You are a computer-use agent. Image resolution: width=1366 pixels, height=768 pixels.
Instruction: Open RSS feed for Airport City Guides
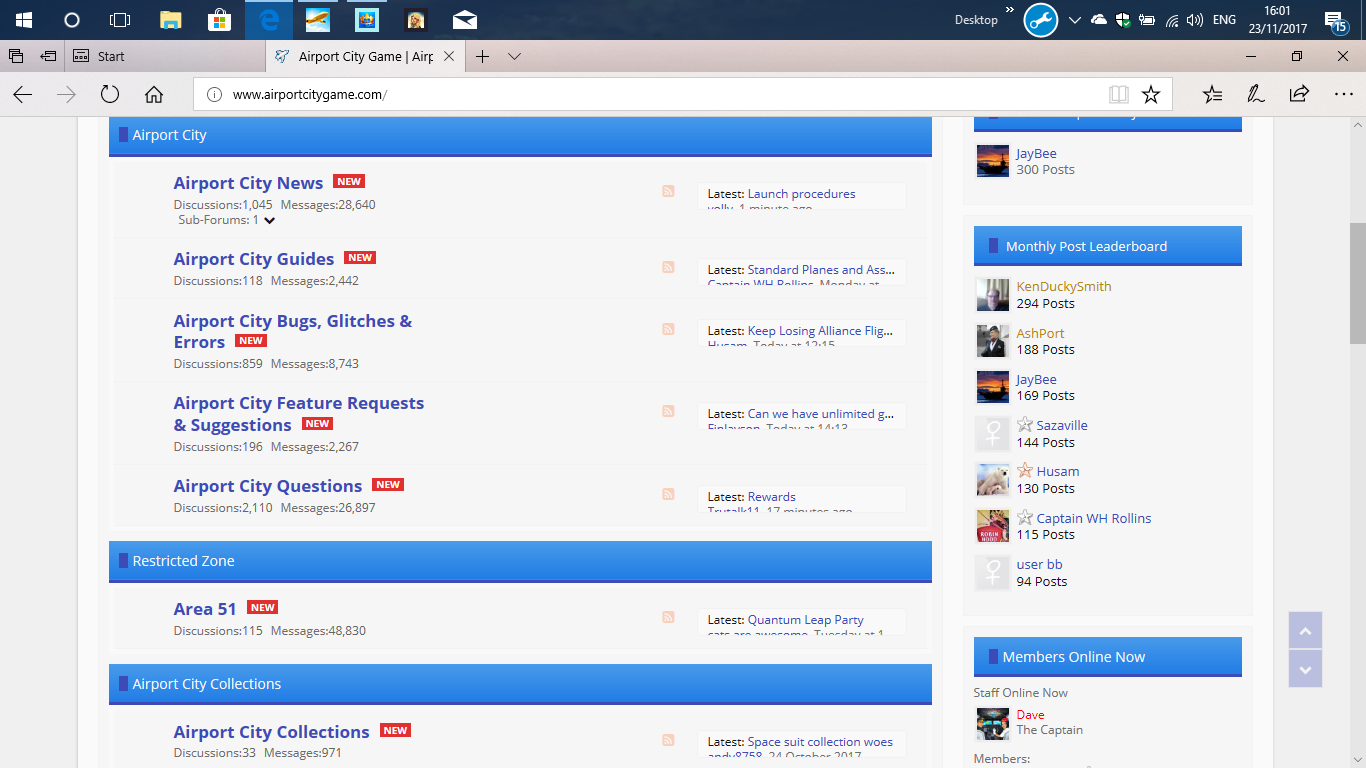pyautogui.click(x=668, y=267)
